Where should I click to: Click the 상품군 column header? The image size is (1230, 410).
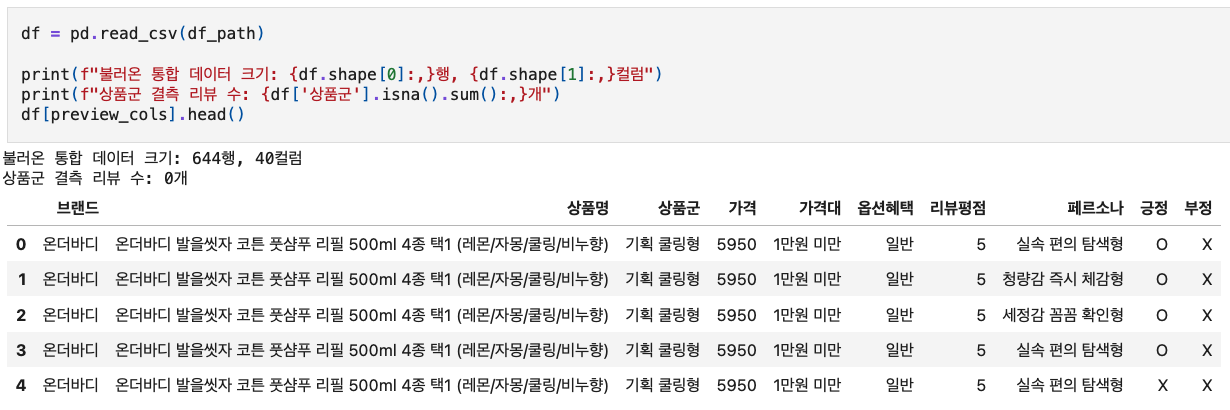pyautogui.click(x=679, y=208)
